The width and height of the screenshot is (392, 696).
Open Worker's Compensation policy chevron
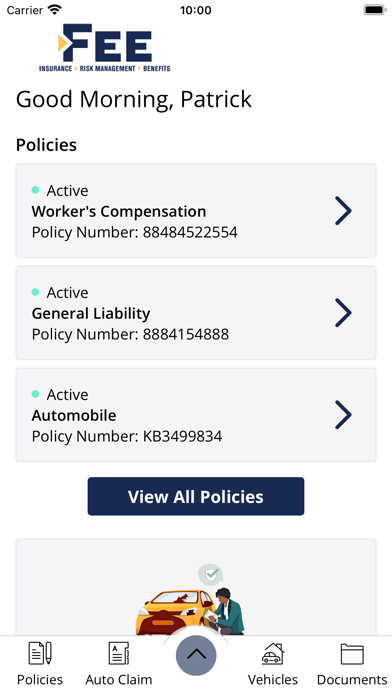343,211
